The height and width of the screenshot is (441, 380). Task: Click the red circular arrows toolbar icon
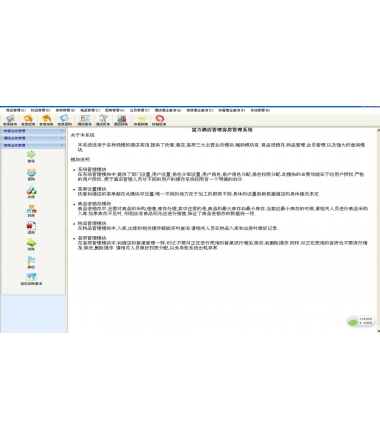click(x=159, y=118)
